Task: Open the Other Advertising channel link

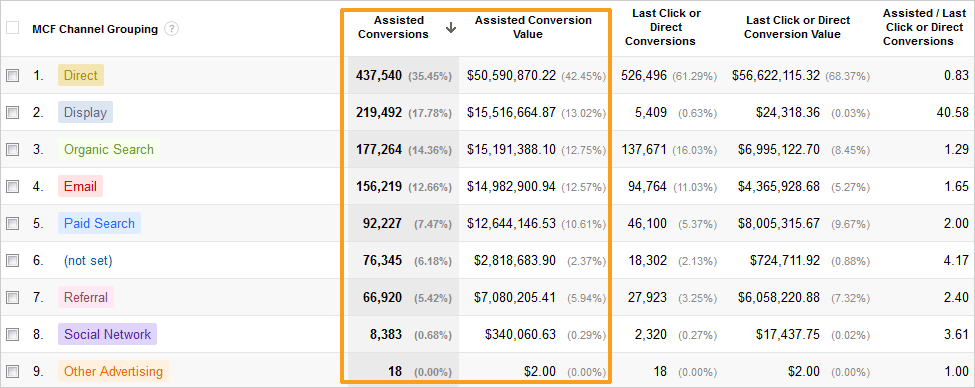Action: [x=113, y=371]
